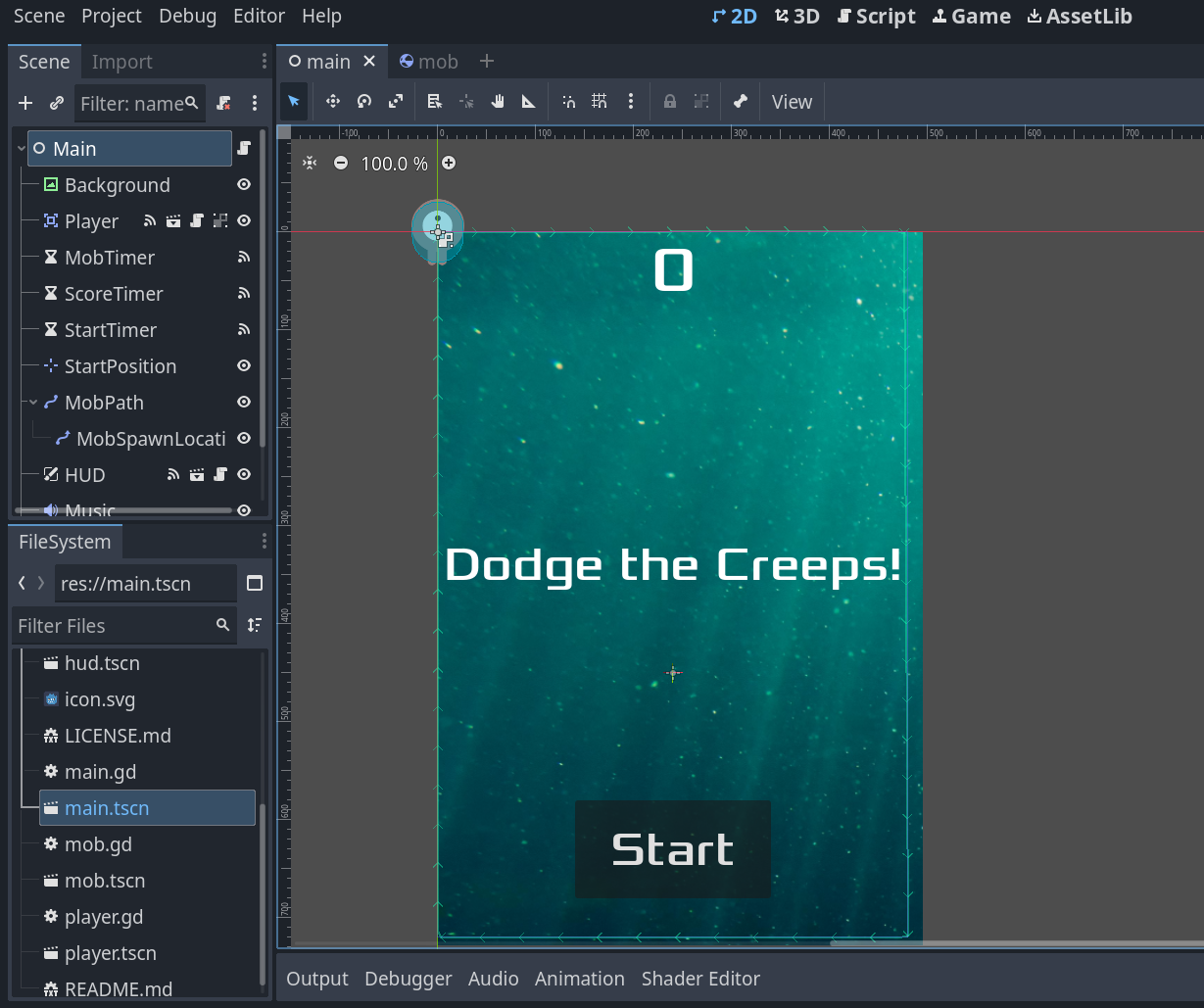
Task: Select the Move mode tool
Action: 332,102
